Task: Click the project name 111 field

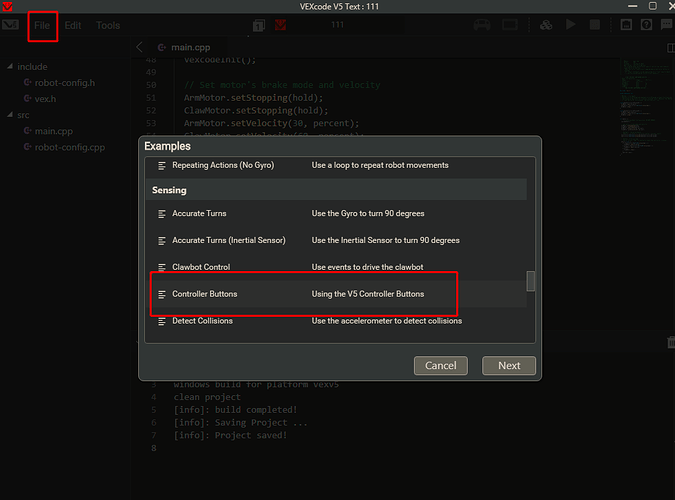Action: [x=337, y=25]
